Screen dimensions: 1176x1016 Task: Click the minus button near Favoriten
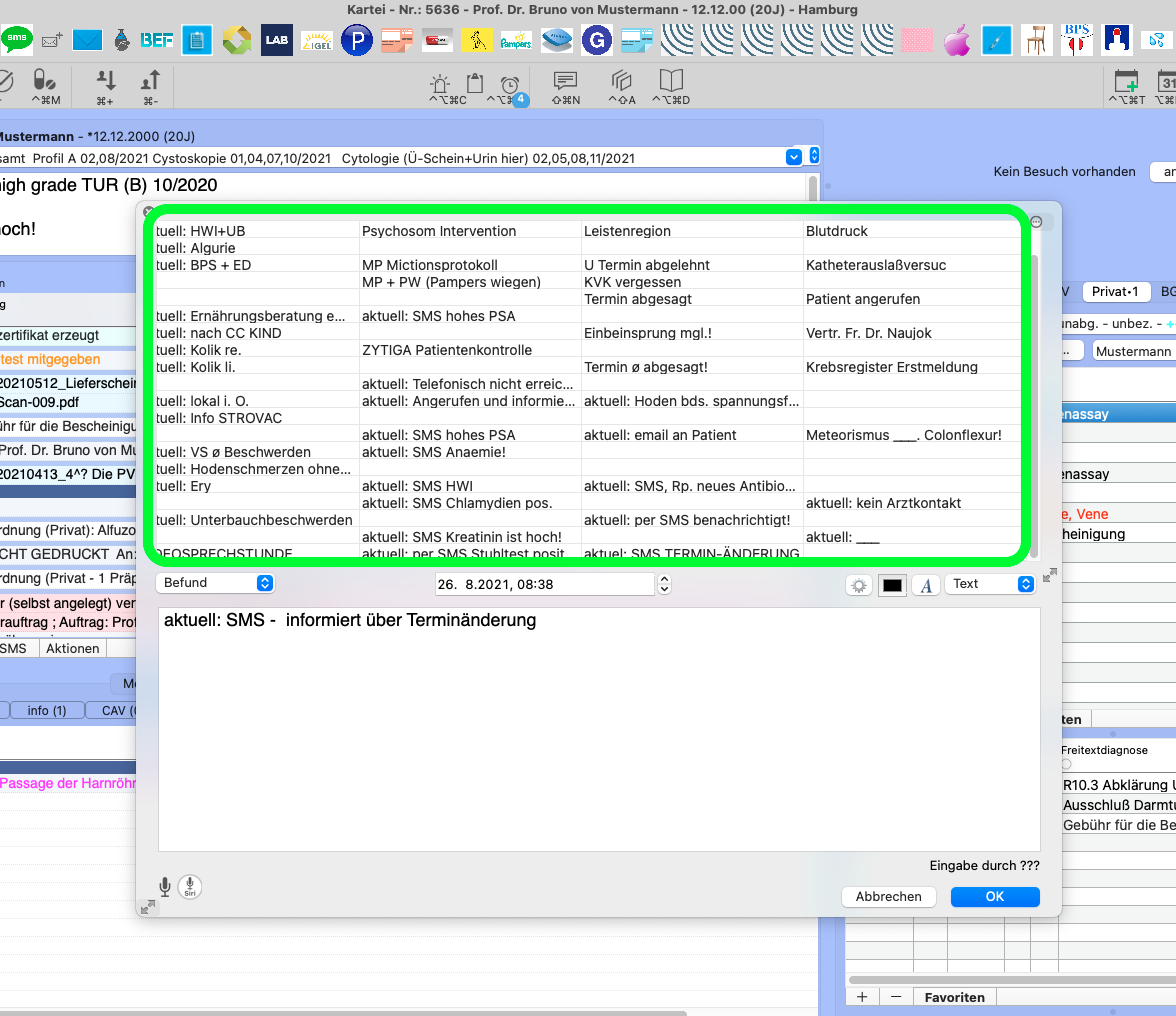[x=896, y=997]
